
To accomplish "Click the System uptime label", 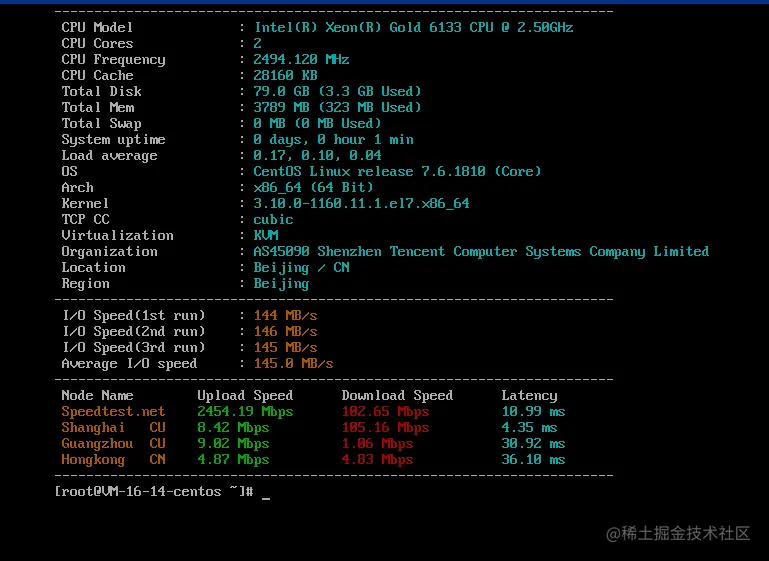I will (113, 139).
